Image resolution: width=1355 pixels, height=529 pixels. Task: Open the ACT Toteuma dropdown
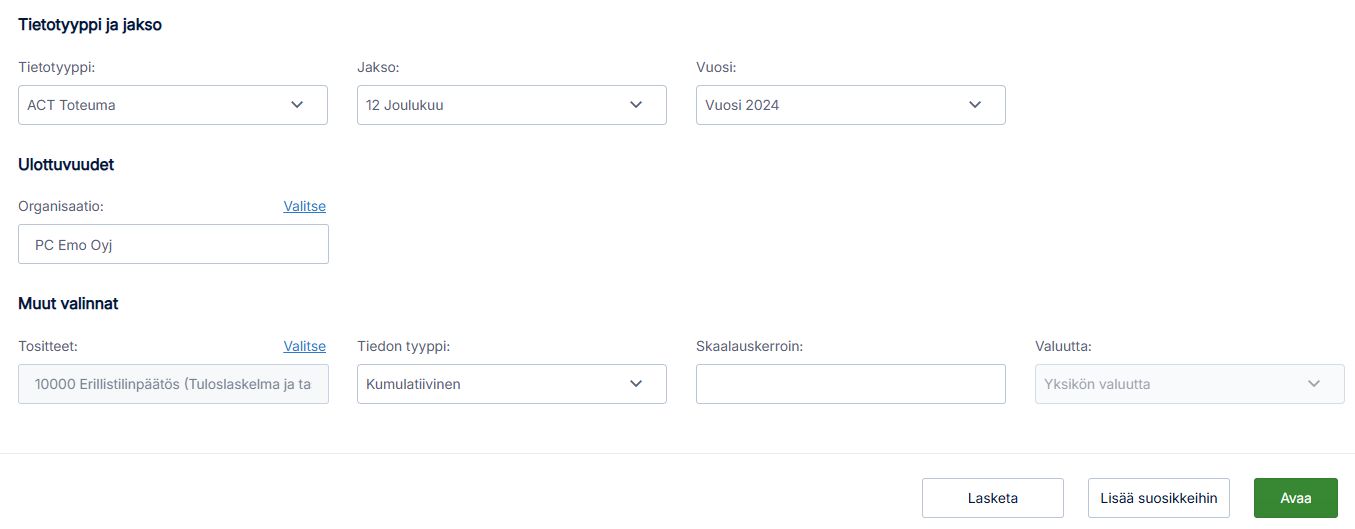(173, 105)
